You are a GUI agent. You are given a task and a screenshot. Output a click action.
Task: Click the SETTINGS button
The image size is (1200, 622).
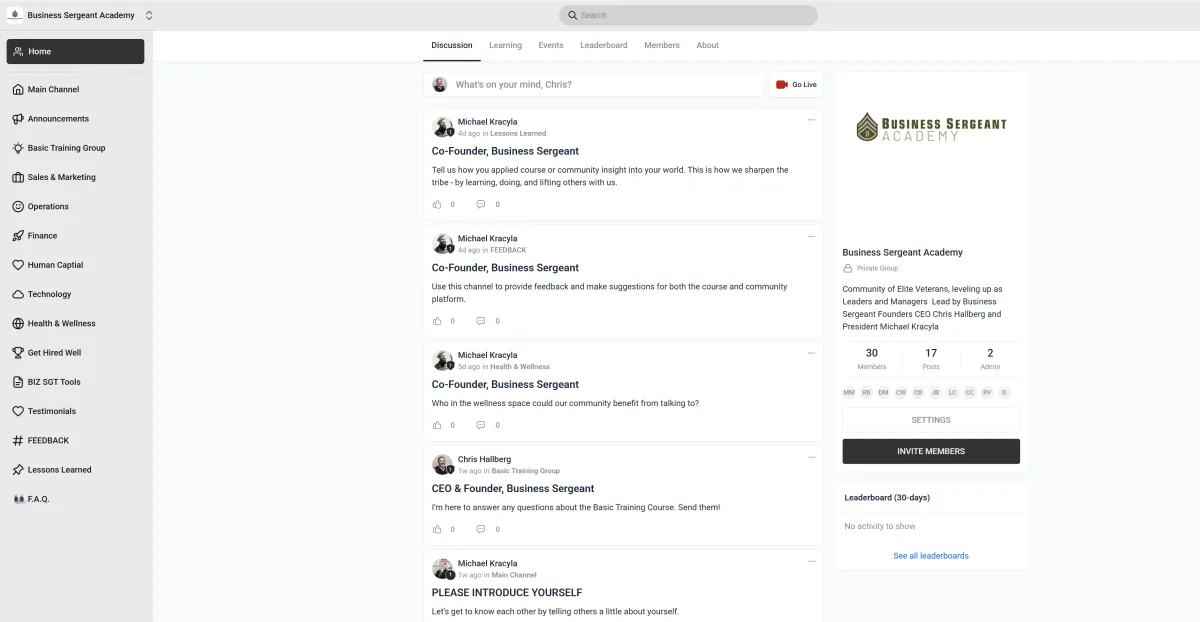click(931, 420)
